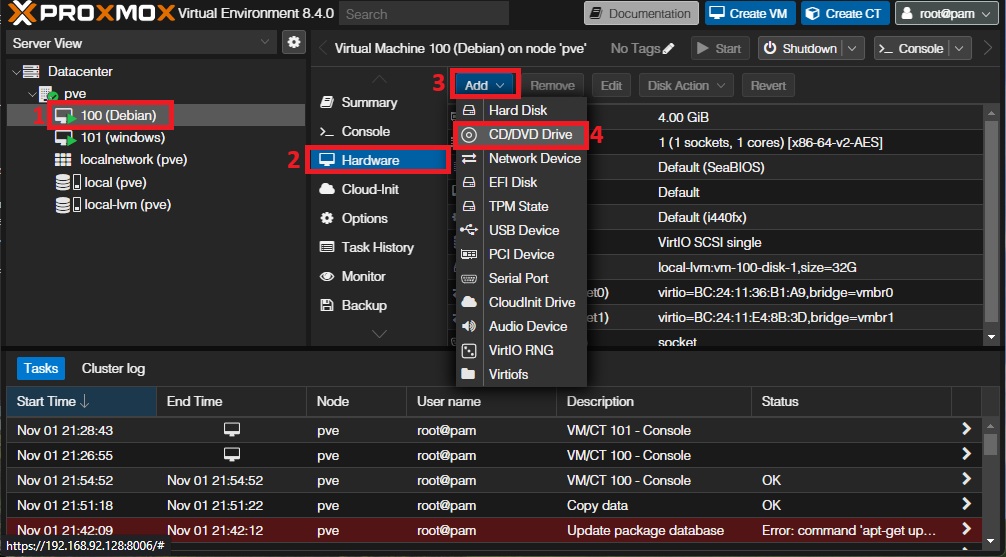Screen dimensions: 1006x557
Task: Click the TPM State icon
Action: pyautogui.click(x=469, y=207)
